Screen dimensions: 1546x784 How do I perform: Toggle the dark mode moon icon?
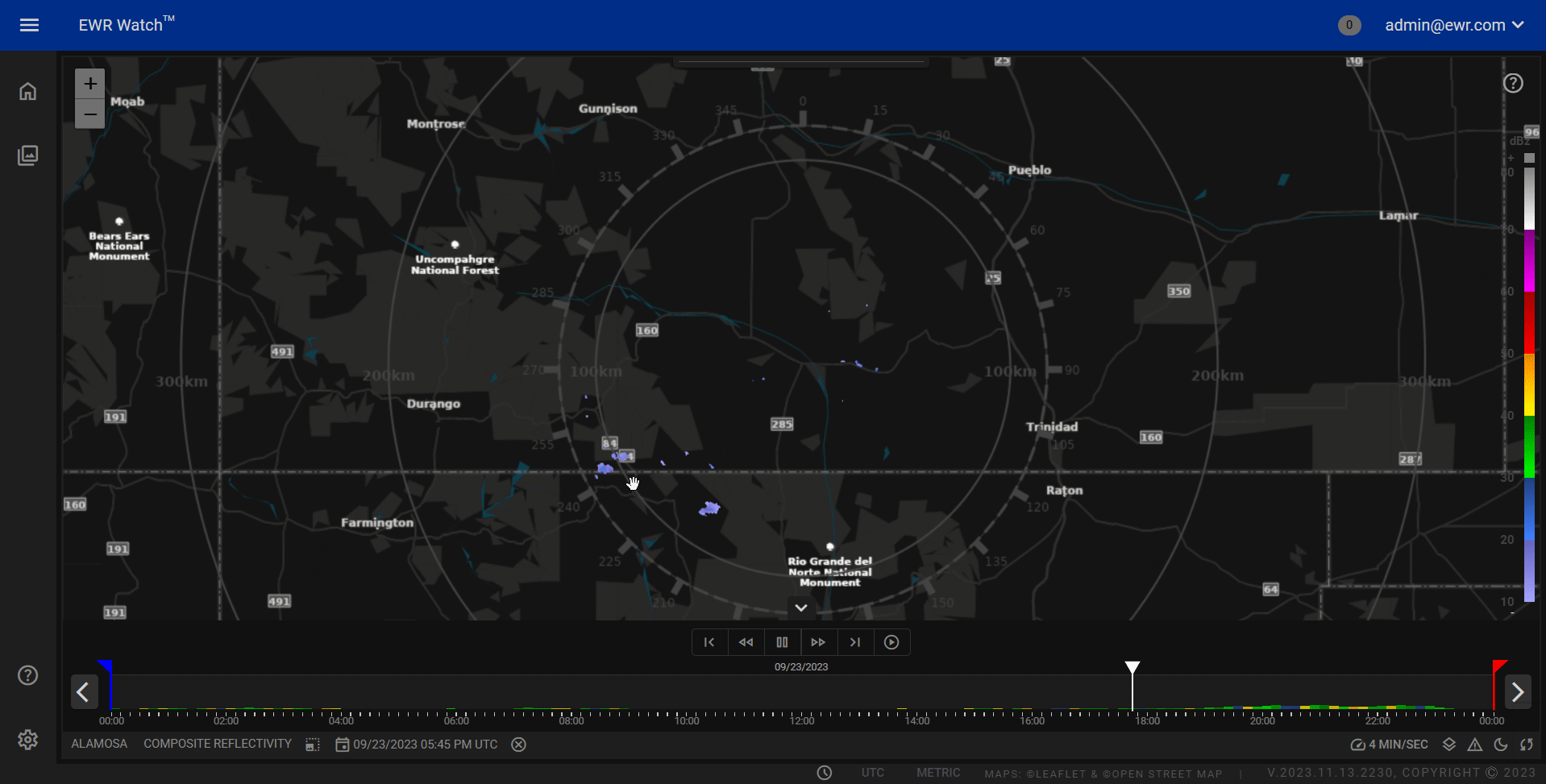[1501, 745]
